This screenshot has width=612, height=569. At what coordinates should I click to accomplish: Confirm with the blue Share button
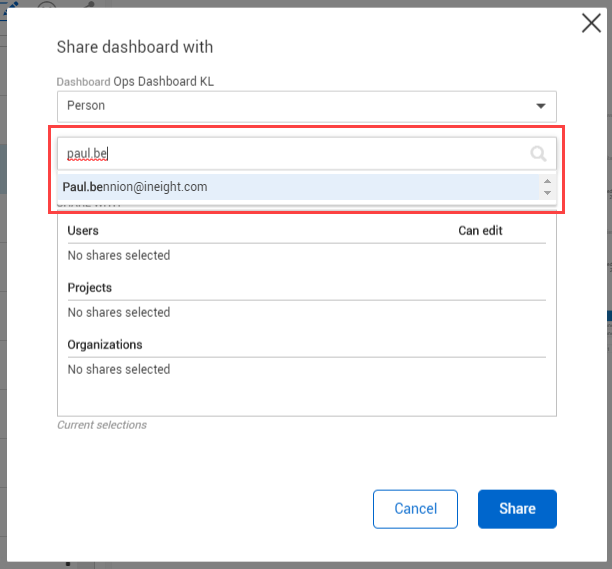(517, 508)
